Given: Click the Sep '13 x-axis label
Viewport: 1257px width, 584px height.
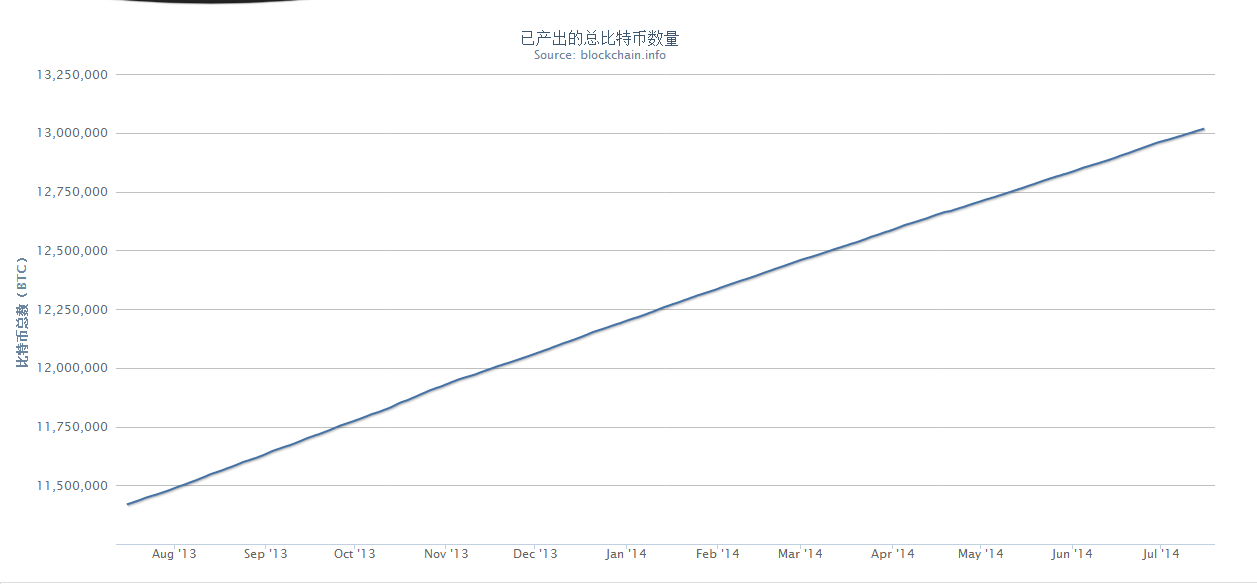Looking at the screenshot, I should click(x=265, y=553).
